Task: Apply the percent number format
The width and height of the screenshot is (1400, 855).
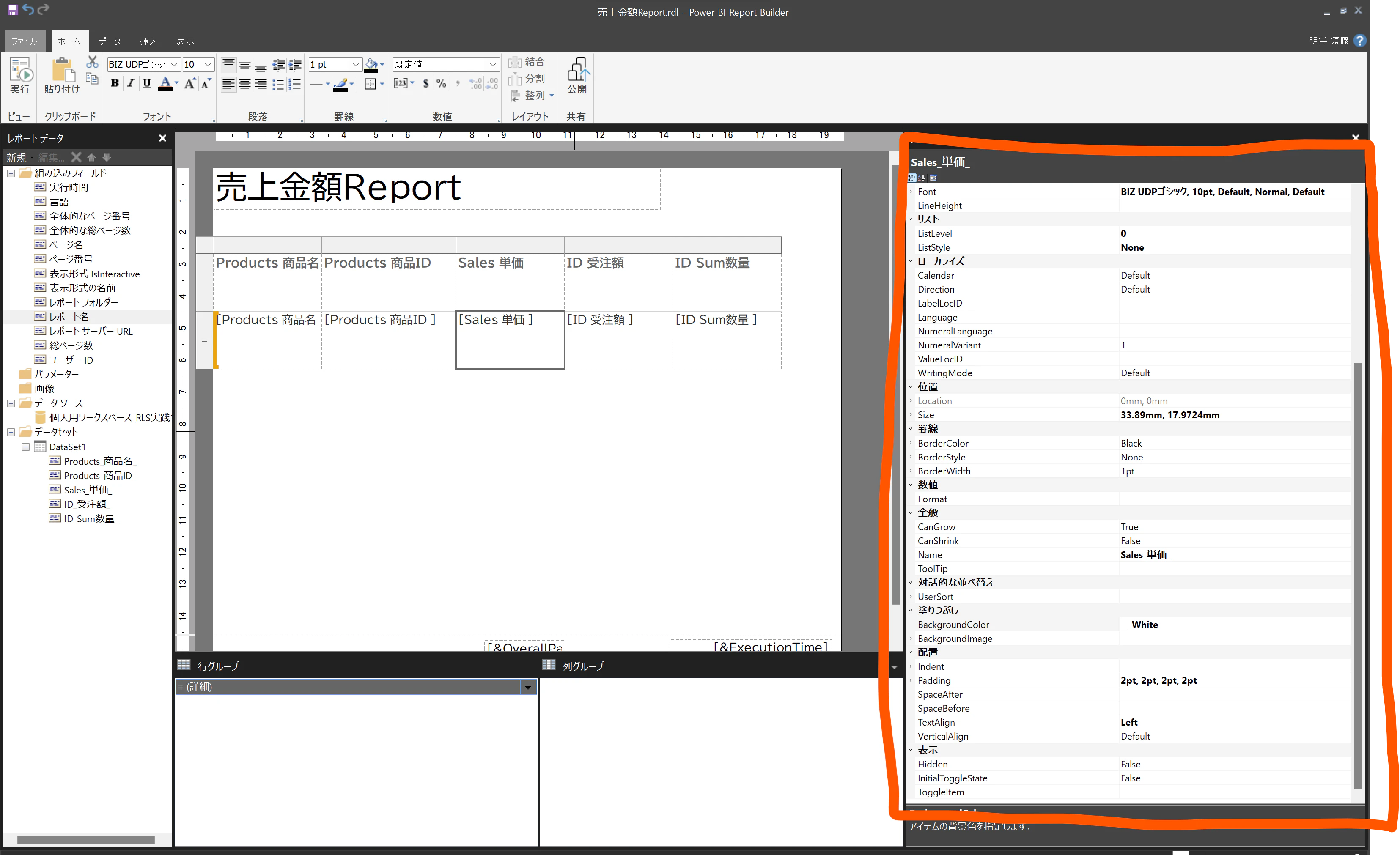Action: (x=441, y=83)
